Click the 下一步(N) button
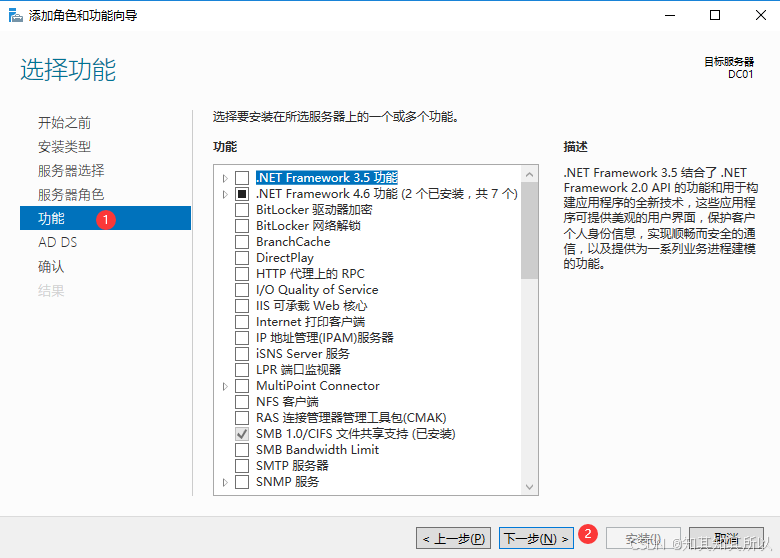This screenshot has height=558, width=780. point(536,538)
